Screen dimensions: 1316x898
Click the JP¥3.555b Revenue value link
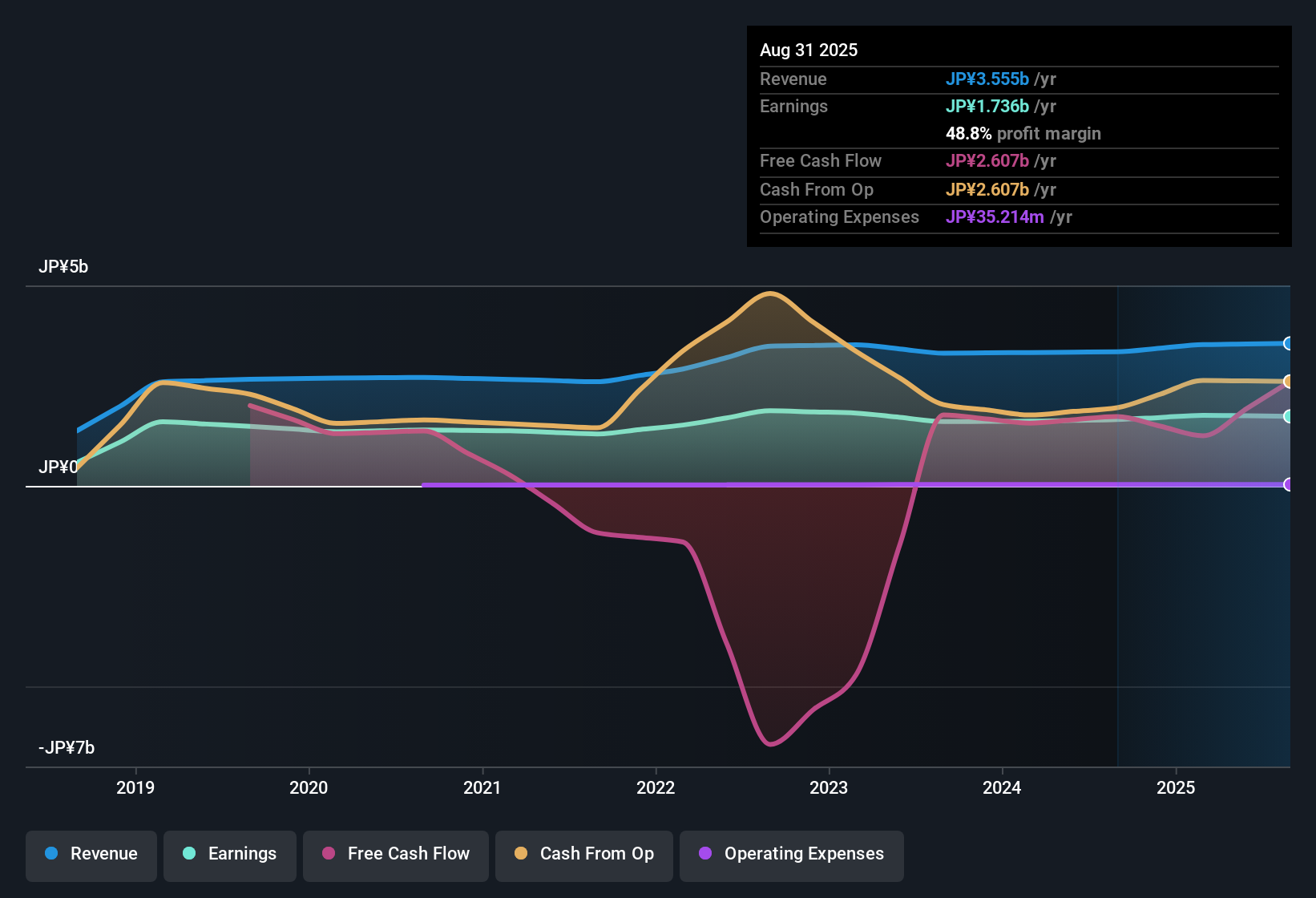click(988, 79)
